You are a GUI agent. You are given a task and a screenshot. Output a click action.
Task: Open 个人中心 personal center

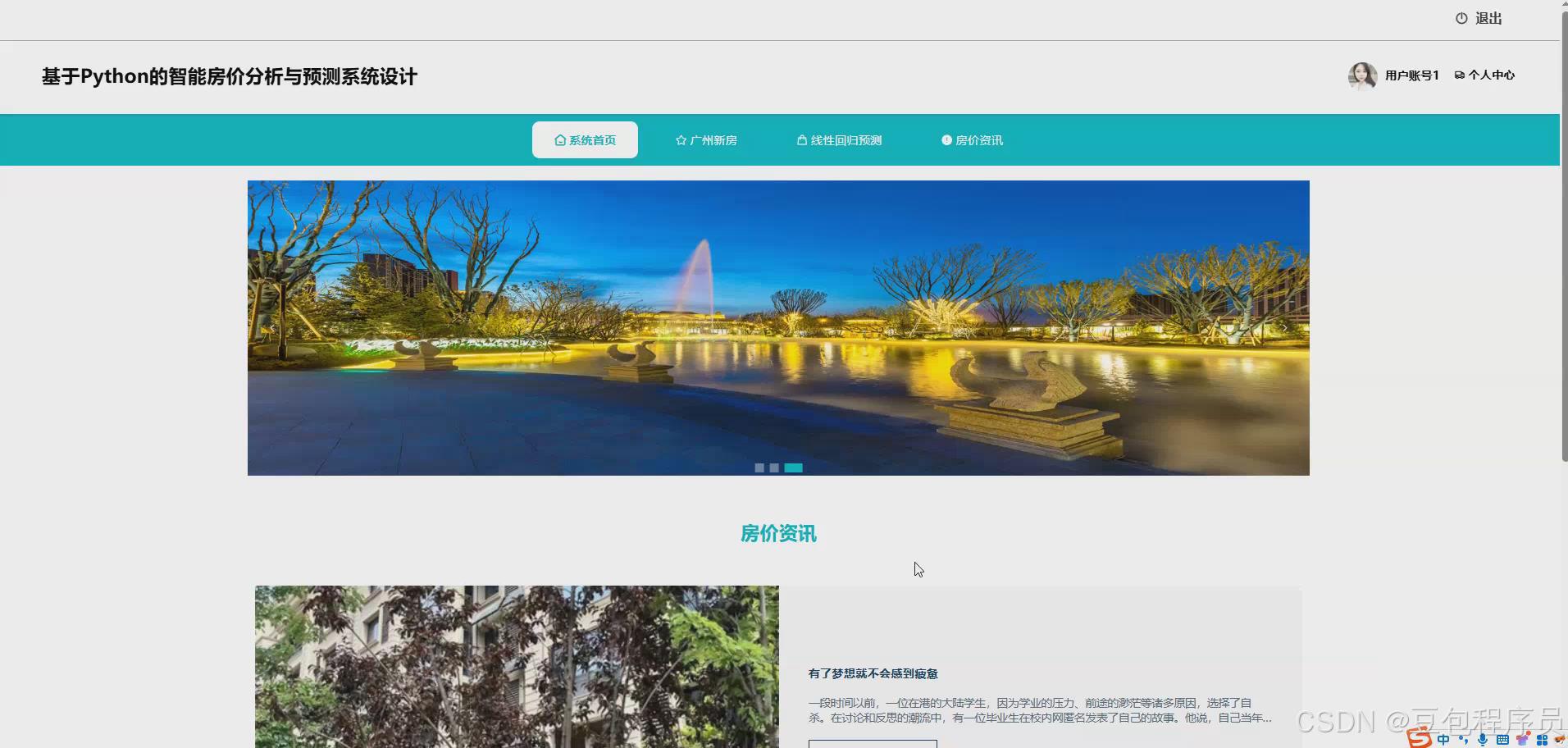tap(1484, 75)
